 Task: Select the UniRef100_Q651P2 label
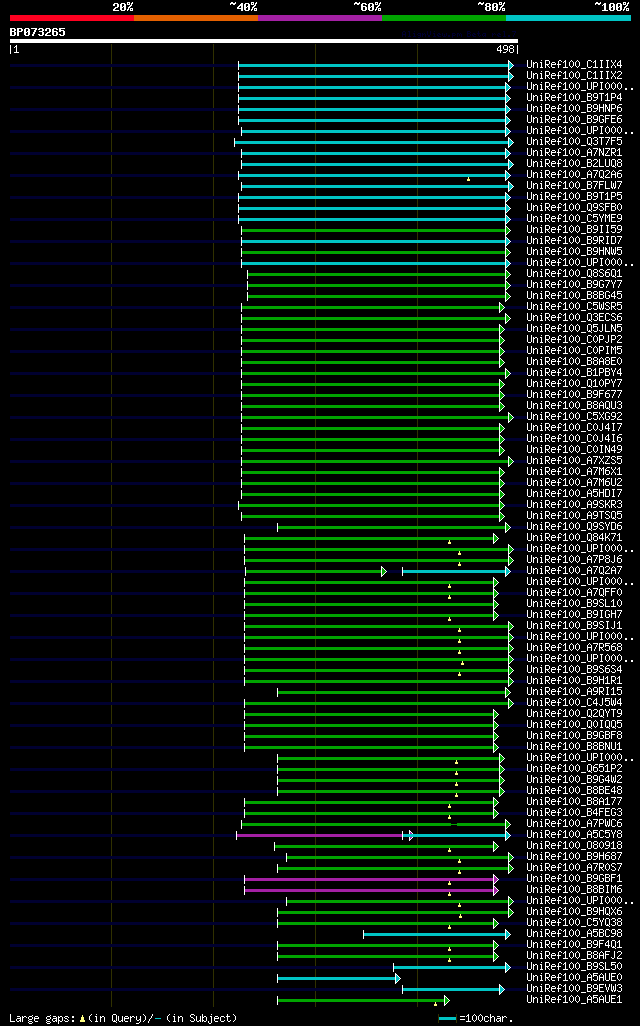click(575, 769)
